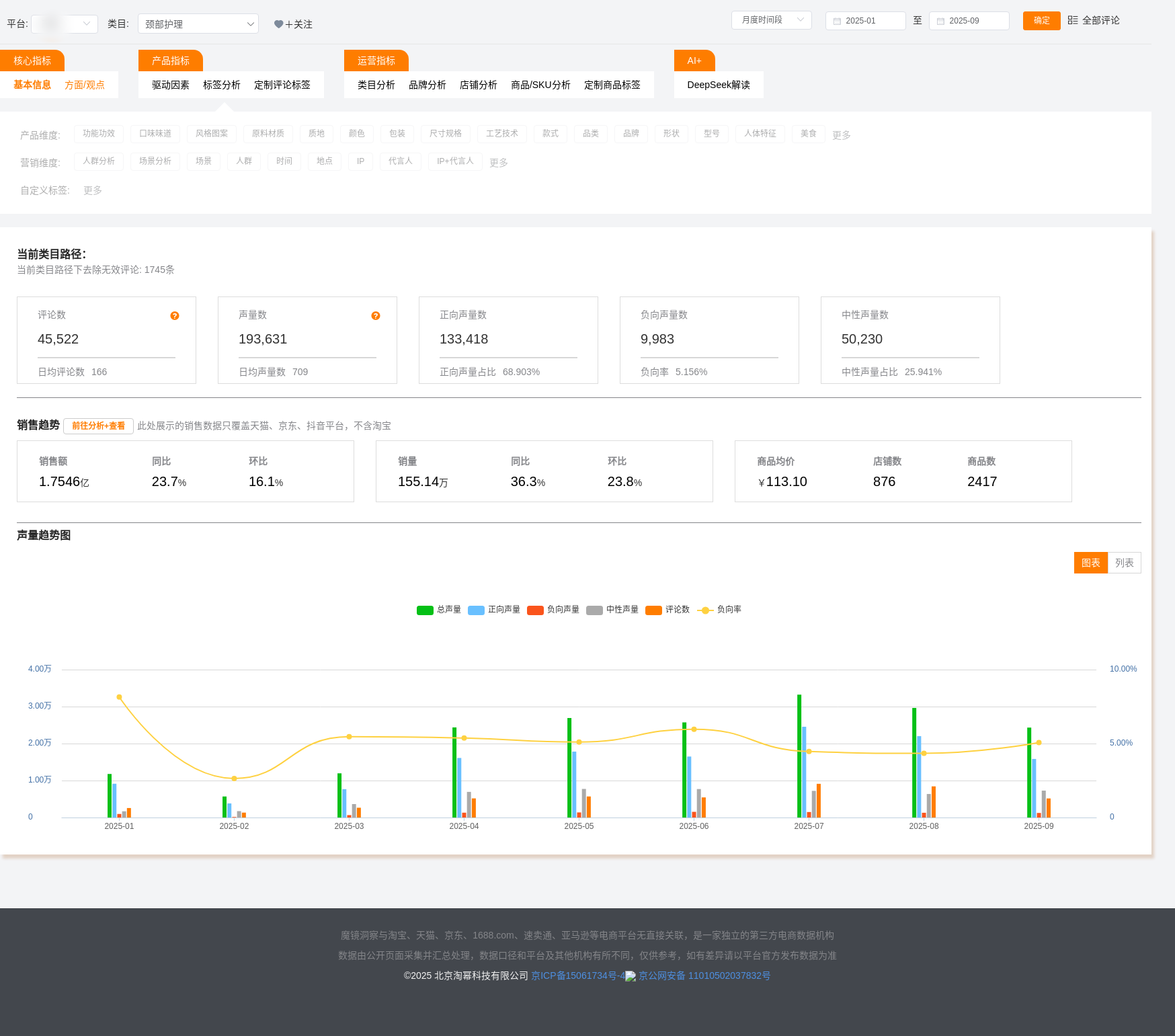
Task: Open the 类目 颈部护理 dropdown
Action: pyautogui.click(x=198, y=24)
